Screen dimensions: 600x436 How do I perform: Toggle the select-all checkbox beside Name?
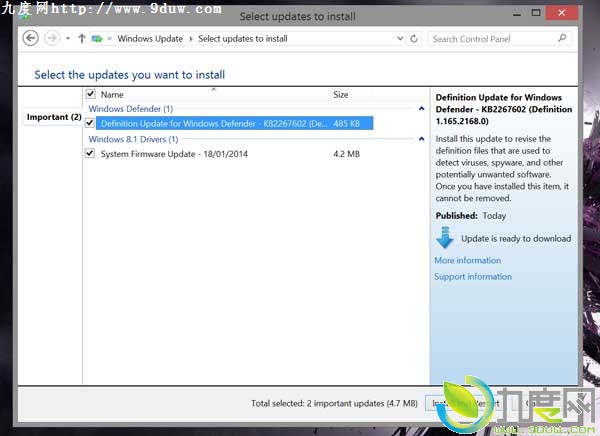click(91, 94)
